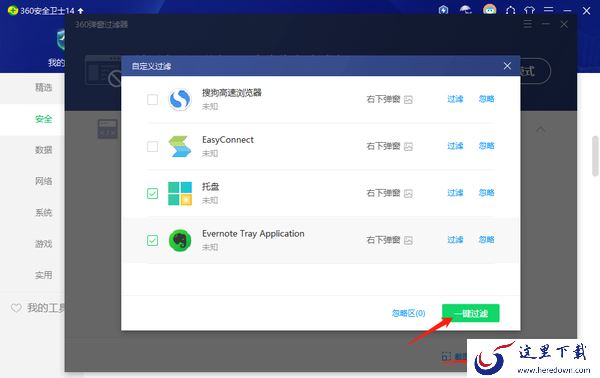View popup screenshot for 搜狗高速浏览器
The height and width of the screenshot is (378, 600).
(408, 100)
